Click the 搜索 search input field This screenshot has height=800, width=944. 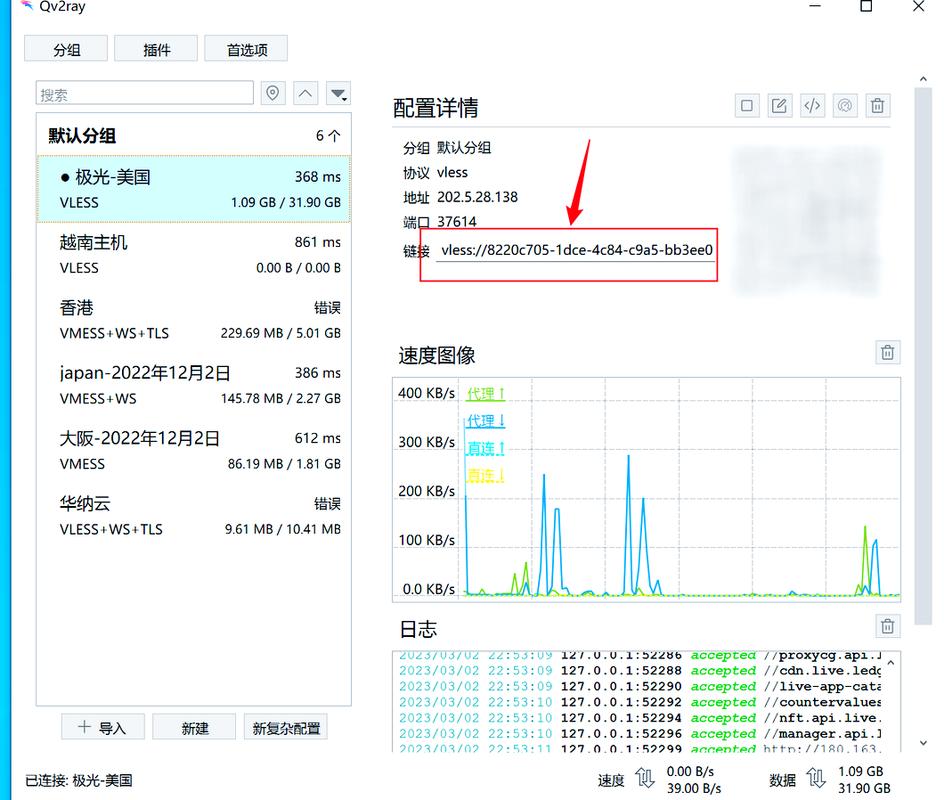145,94
